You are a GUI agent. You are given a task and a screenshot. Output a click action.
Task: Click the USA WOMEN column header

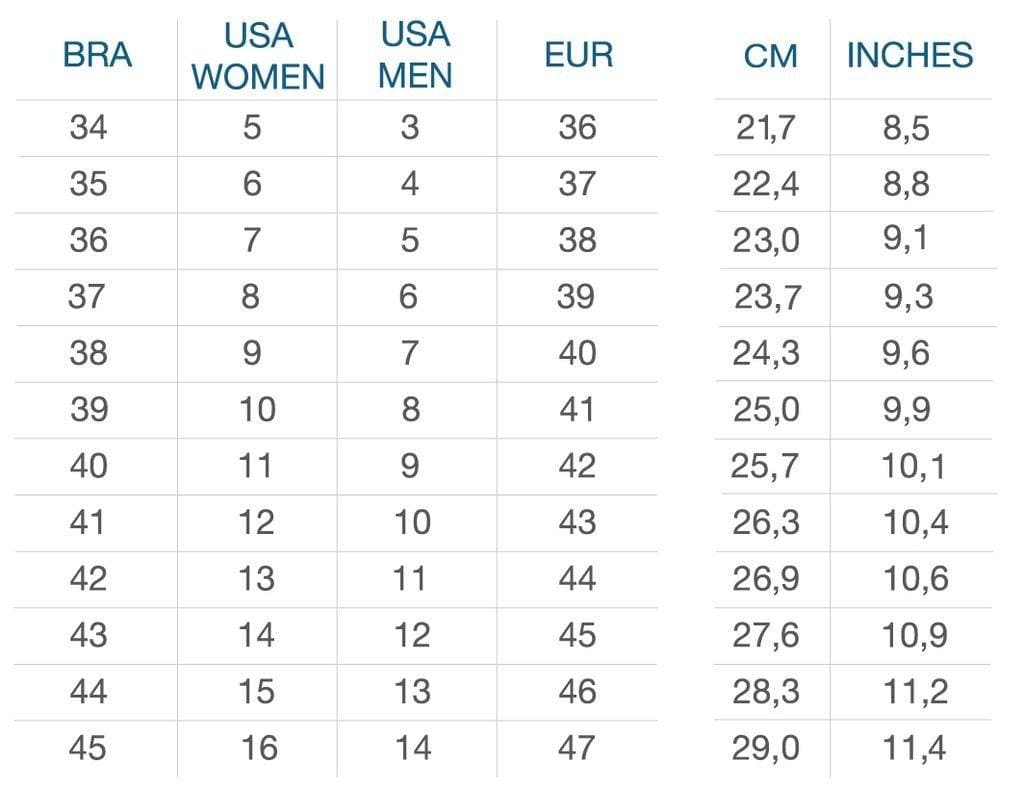(x=258, y=56)
